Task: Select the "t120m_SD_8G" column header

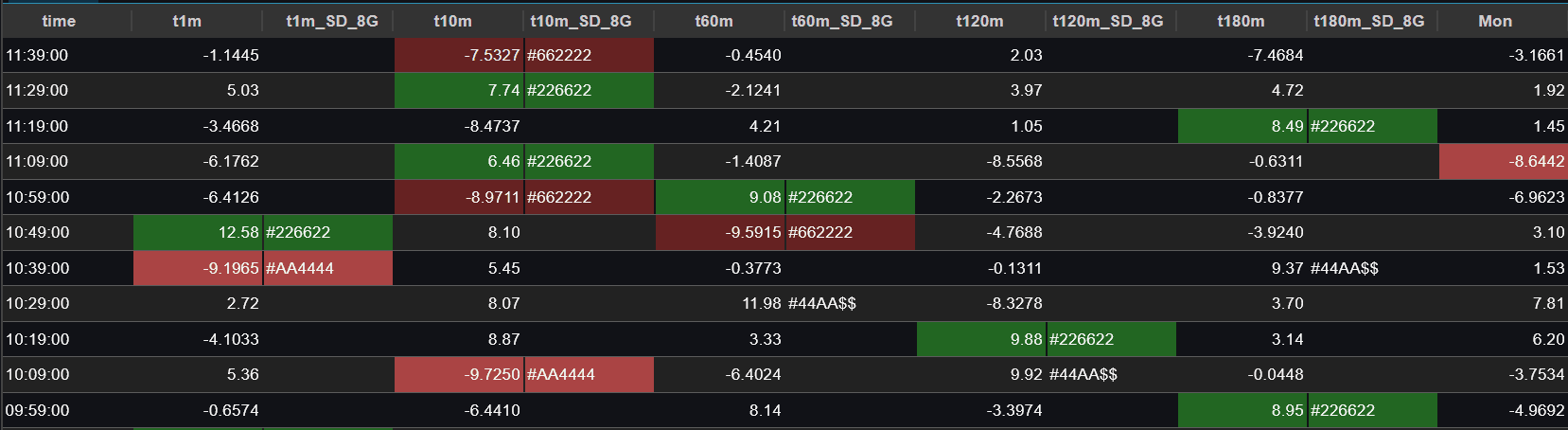Action: pos(1107,21)
